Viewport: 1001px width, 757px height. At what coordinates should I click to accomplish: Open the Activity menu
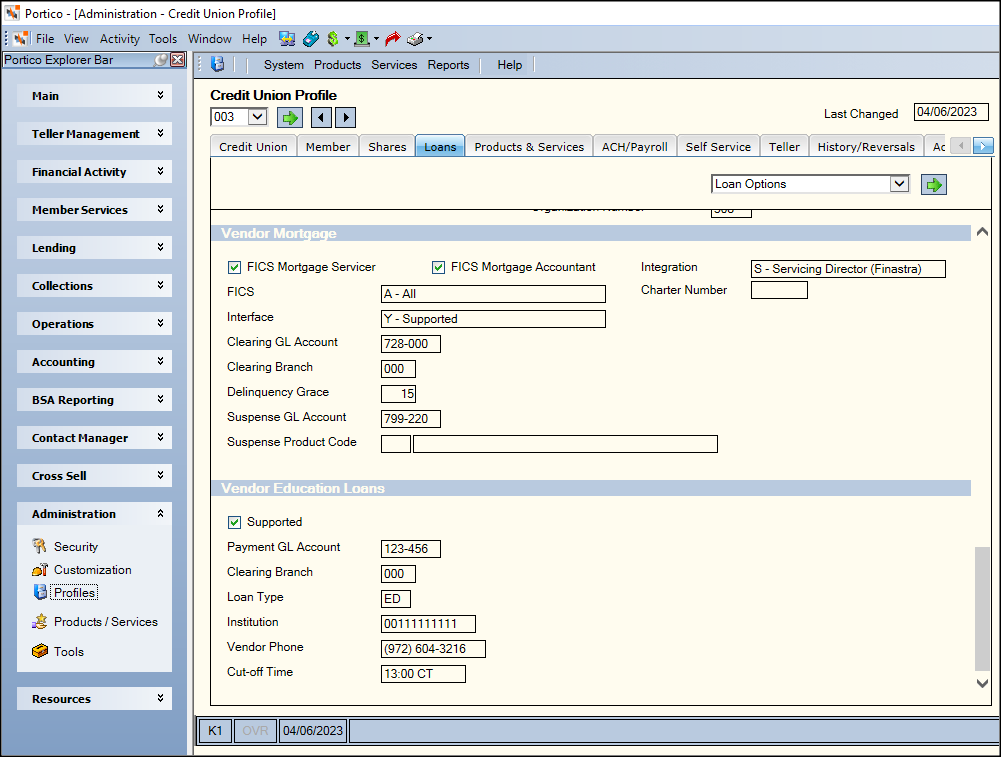coord(119,39)
